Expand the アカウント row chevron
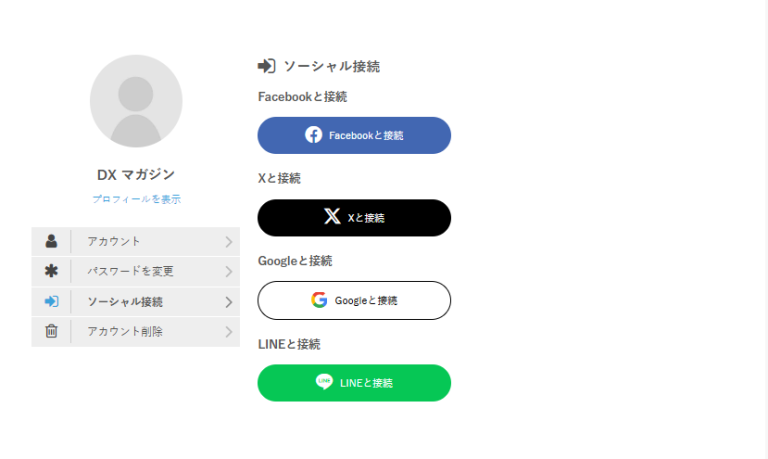The height and width of the screenshot is (459, 768). (x=228, y=241)
